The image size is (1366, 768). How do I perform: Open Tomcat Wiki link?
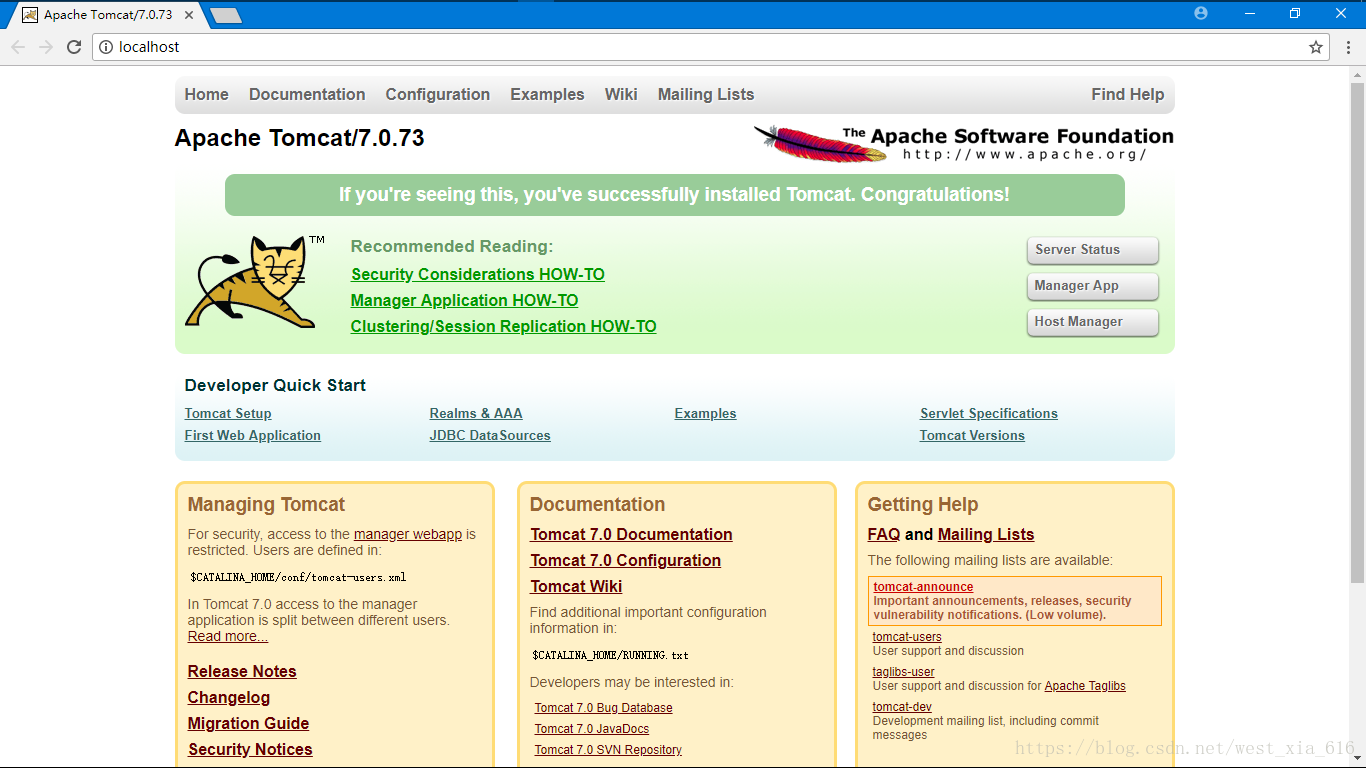576,586
